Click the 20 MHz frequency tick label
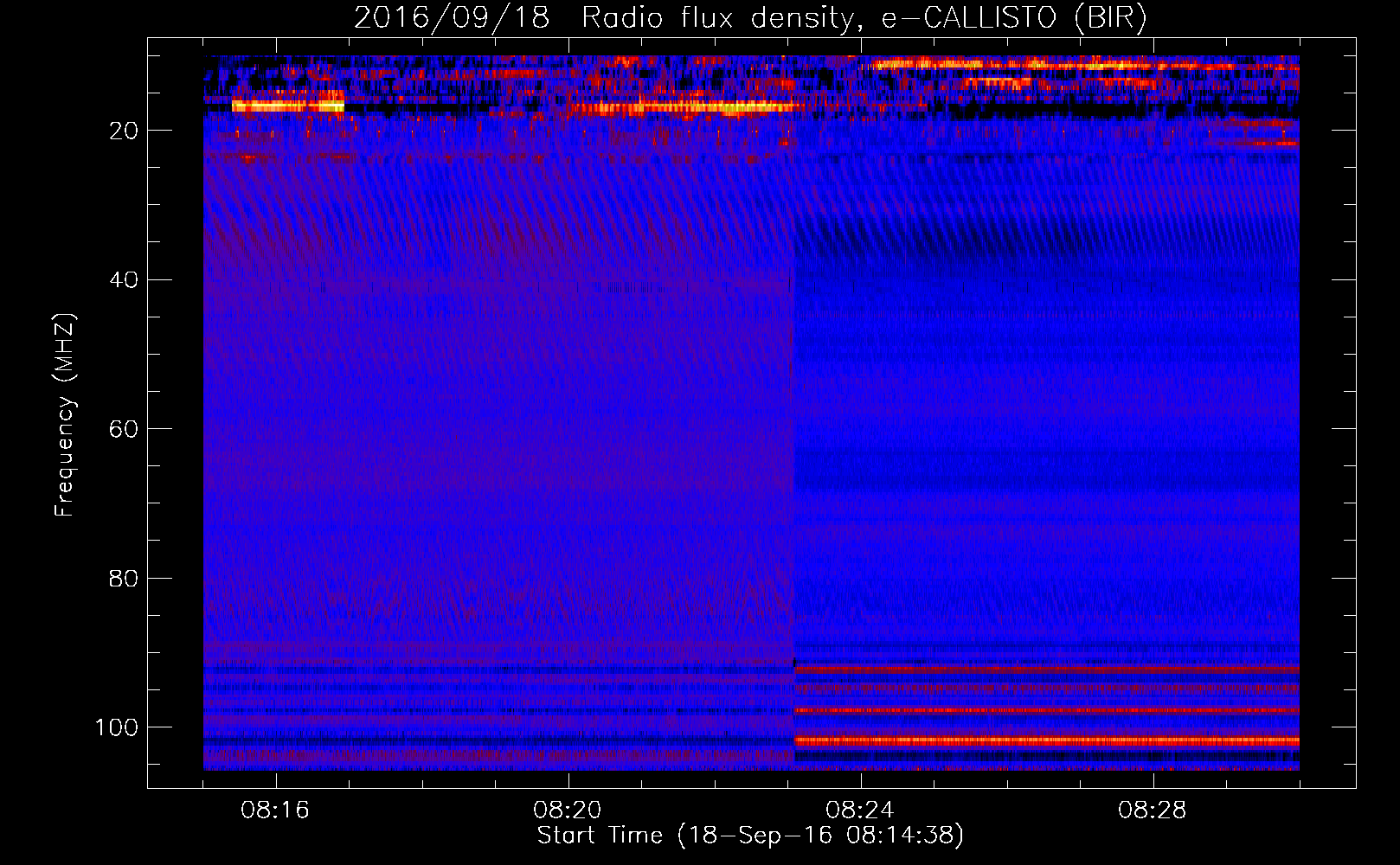Viewport: 1400px width, 865px height. 124,131
